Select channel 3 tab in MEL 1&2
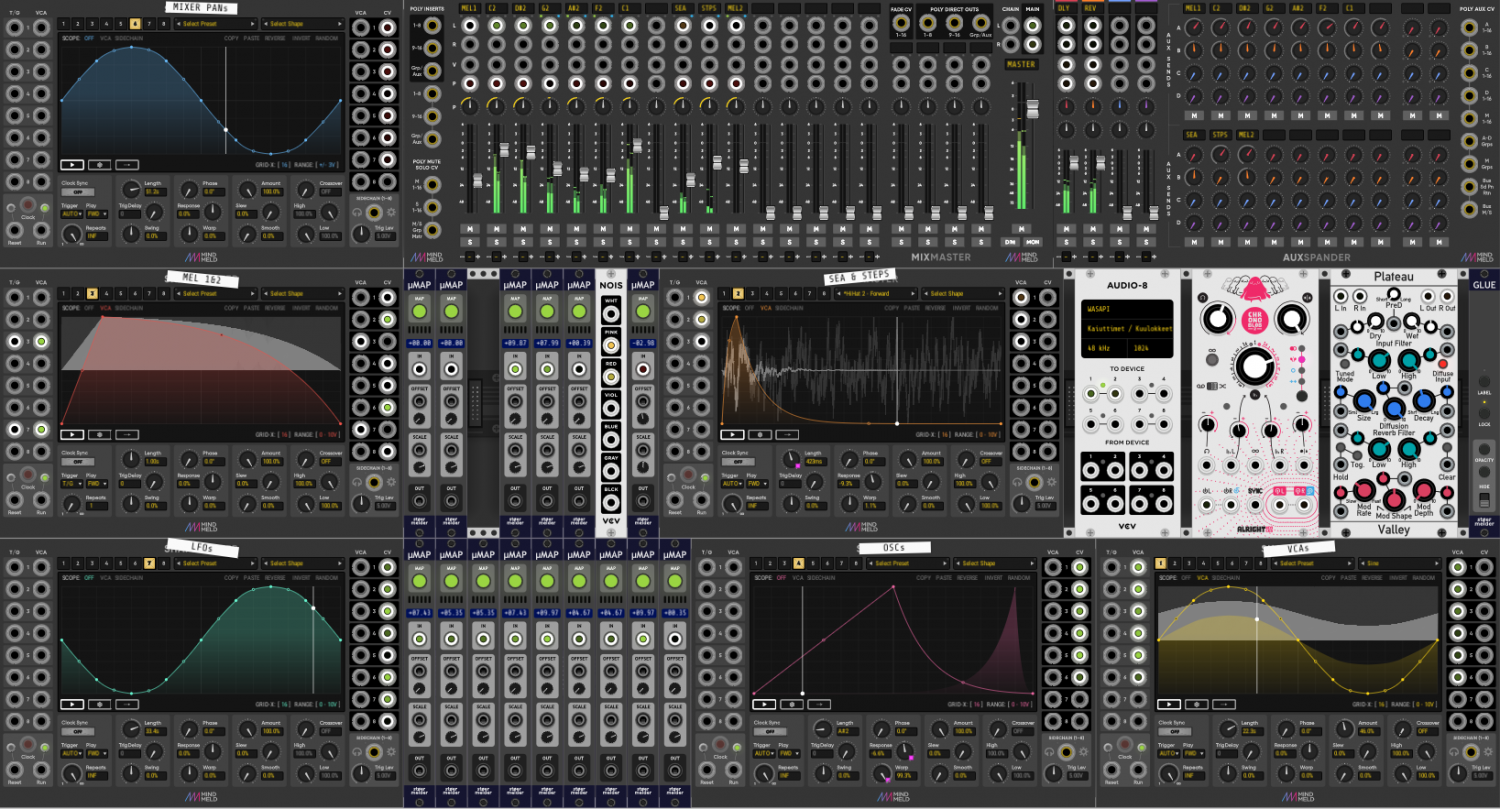The width and height of the screenshot is (1500, 809). (x=92, y=294)
